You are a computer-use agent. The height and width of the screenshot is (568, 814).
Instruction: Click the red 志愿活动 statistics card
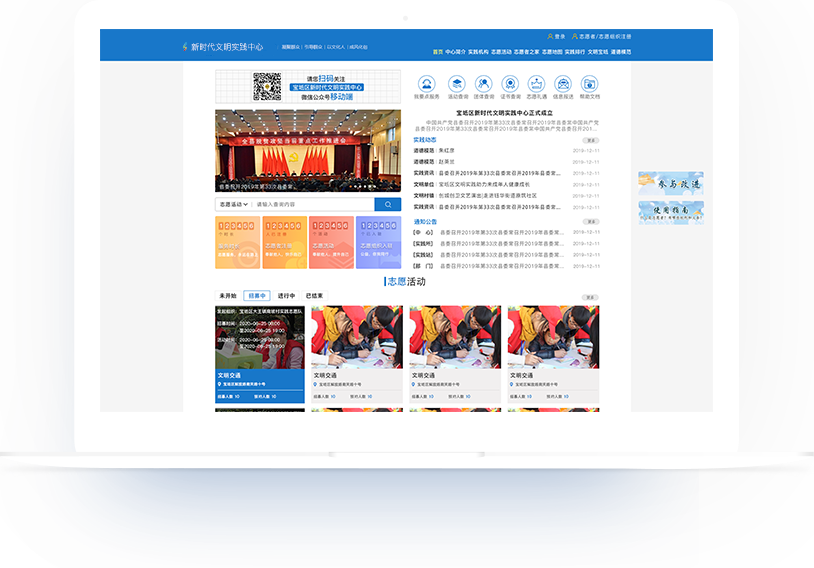331,242
